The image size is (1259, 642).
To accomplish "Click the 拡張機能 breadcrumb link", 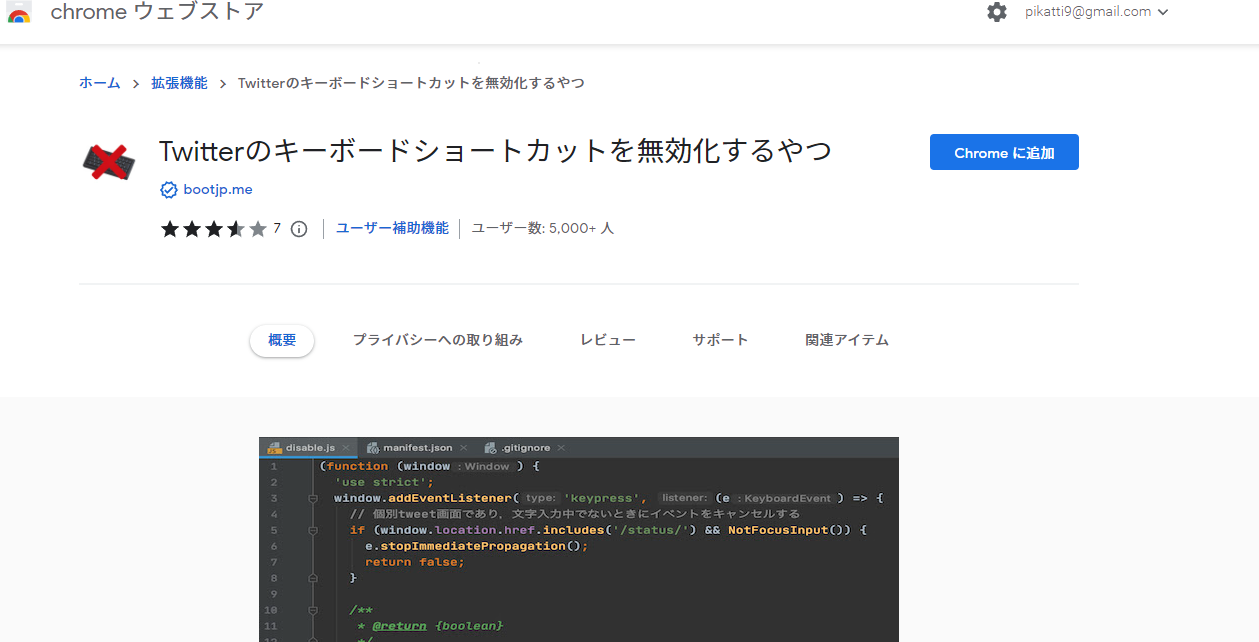I will pyautogui.click(x=179, y=83).
